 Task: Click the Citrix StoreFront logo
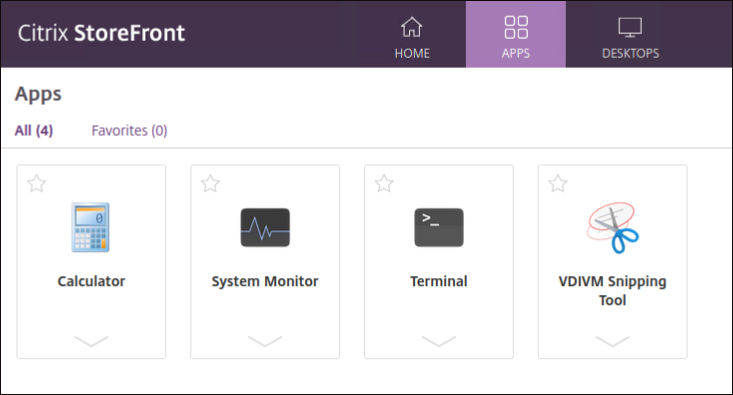[x=101, y=33]
